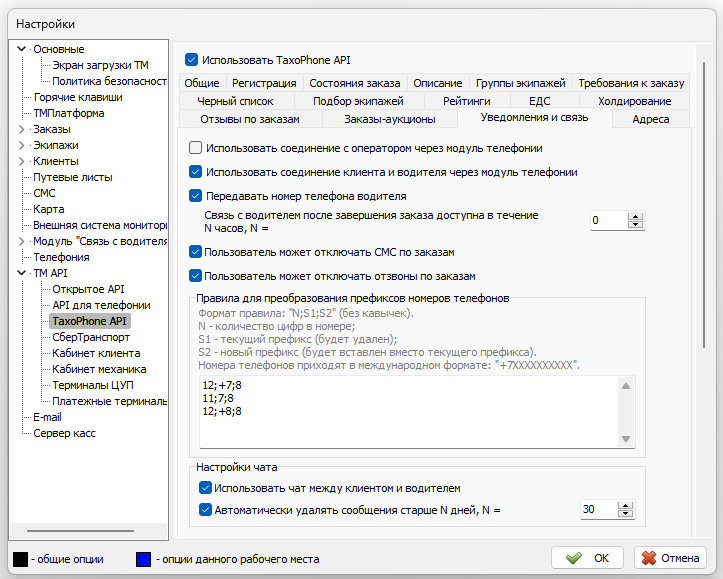Switch to the Холдирование tab
723x579 pixels.
pos(634,101)
